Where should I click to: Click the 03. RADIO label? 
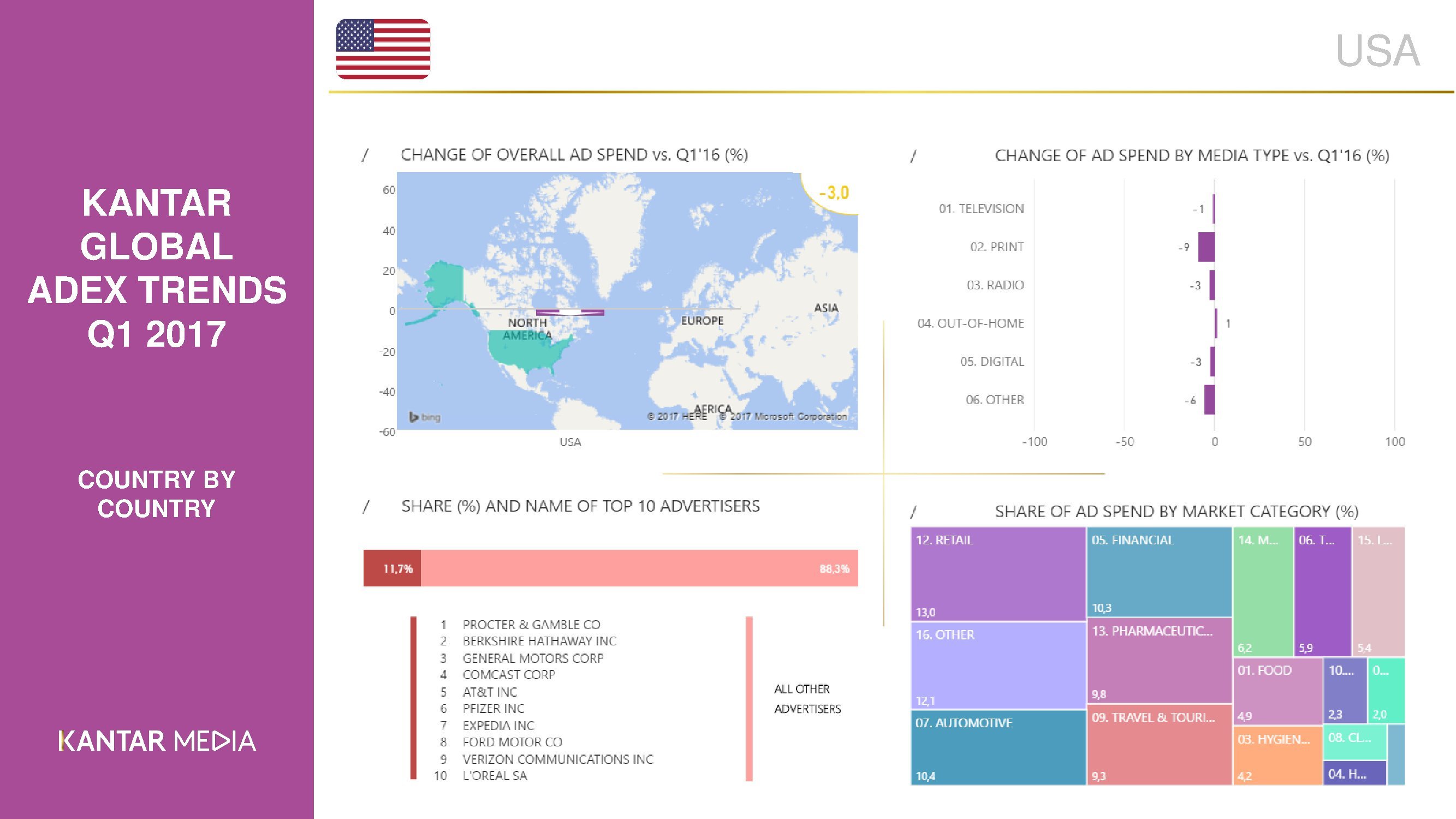coord(995,285)
